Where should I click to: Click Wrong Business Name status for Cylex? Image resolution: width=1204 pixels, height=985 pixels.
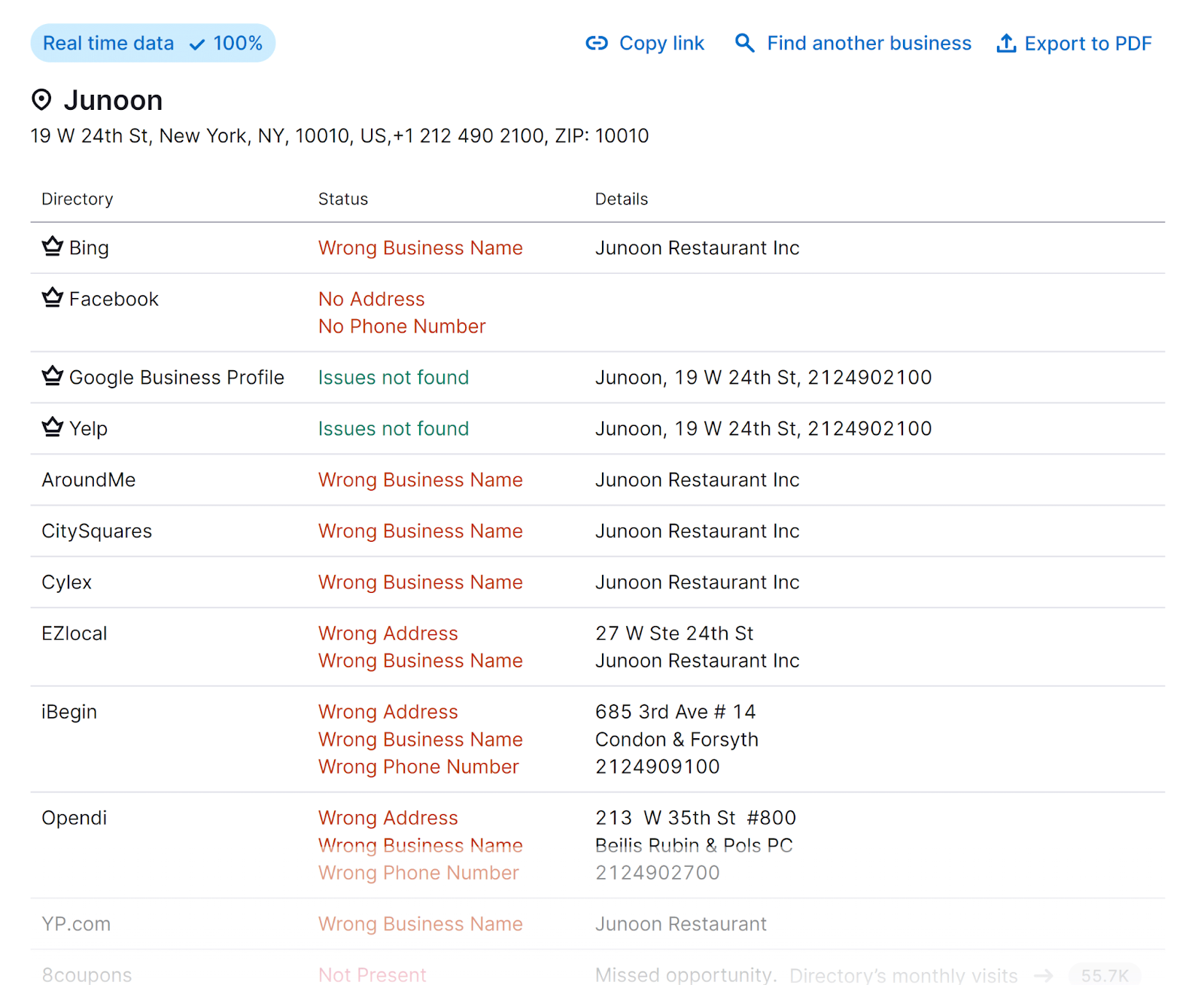[x=421, y=582]
